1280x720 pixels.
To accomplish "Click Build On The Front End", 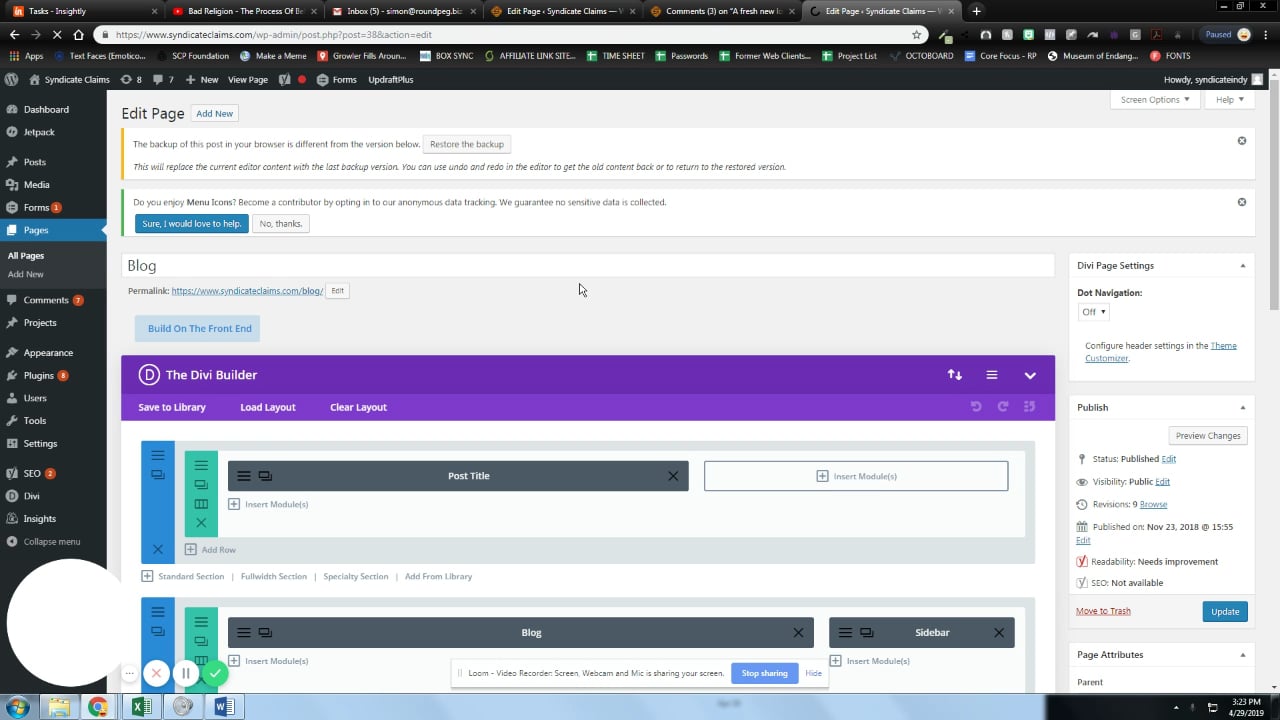I will point(197,328).
